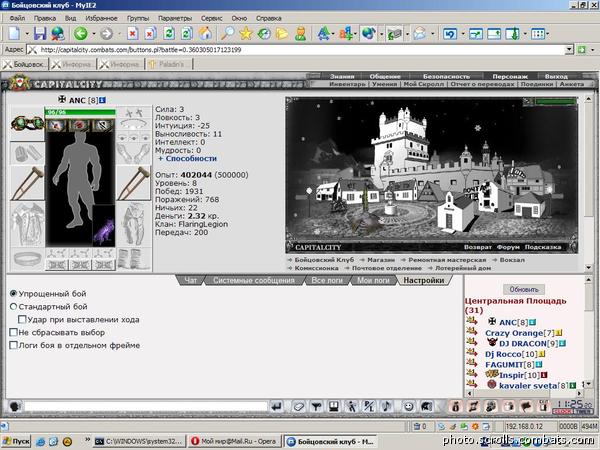600x450 pixels.
Task: Click the Инвентарь link in game menu
Action: pos(347,84)
